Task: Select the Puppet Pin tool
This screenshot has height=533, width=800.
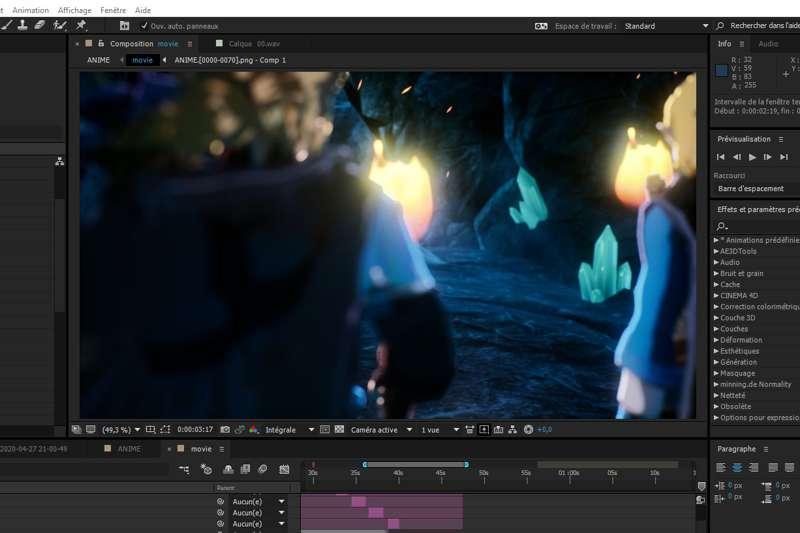Action: point(81,25)
